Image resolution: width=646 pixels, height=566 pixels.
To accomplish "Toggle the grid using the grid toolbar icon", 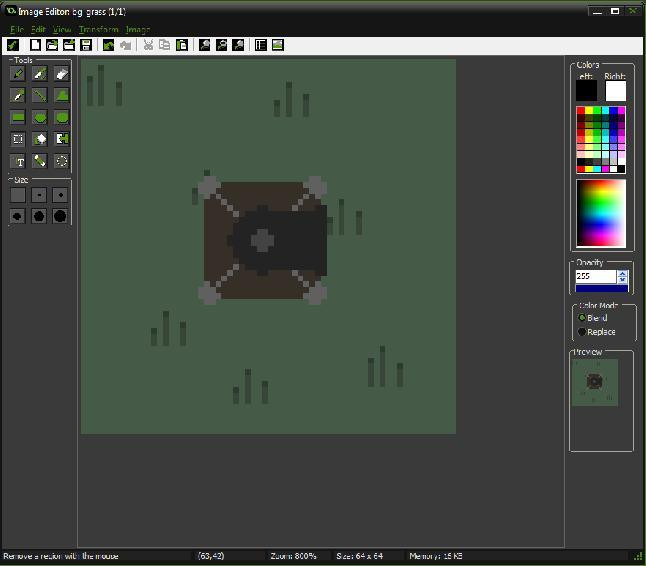I will coord(261,45).
